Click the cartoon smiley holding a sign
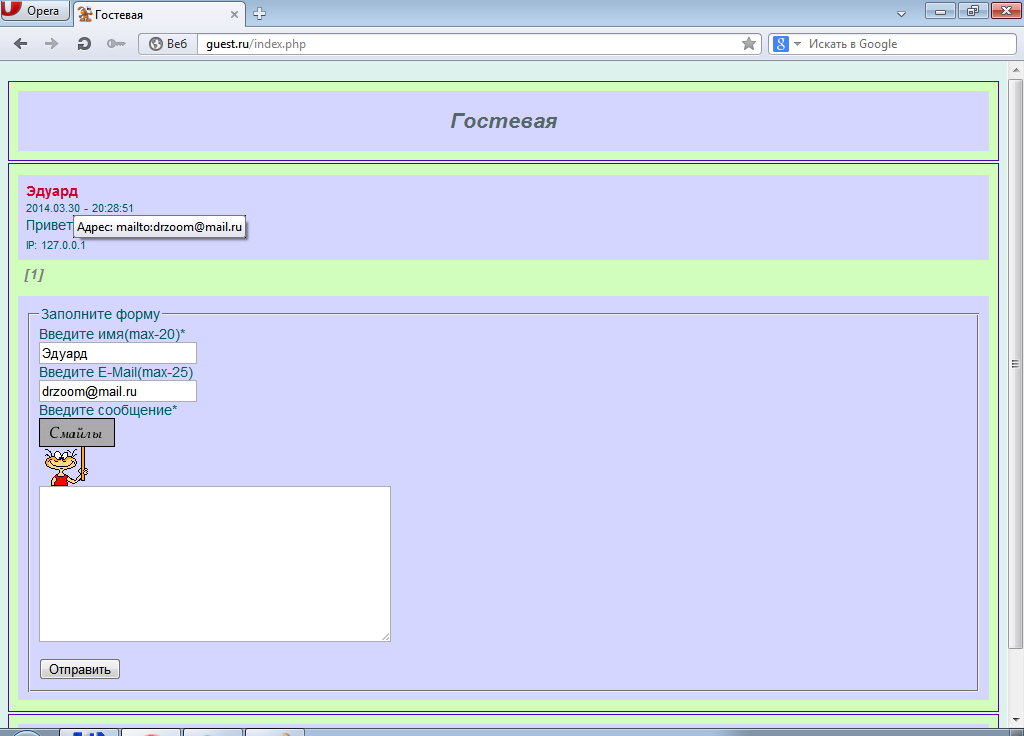 point(65,466)
